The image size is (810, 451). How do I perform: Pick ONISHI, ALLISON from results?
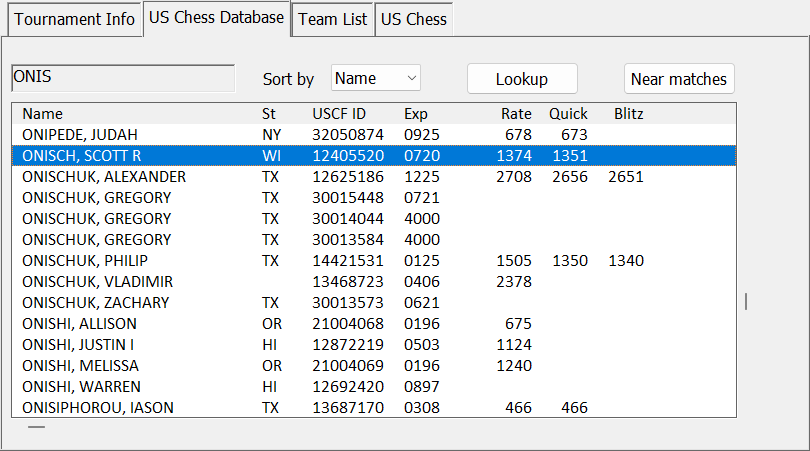[79, 324]
